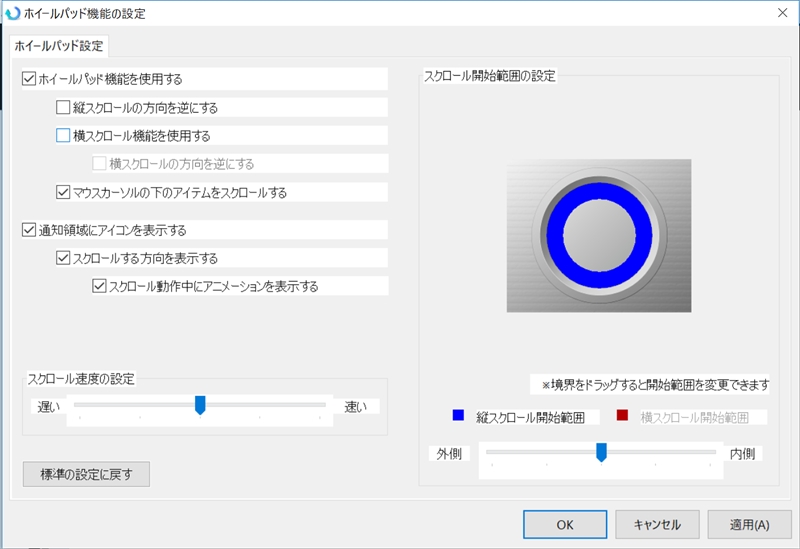Uncheck スクロールする方向を表示する option
Image resolution: width=800 pixels, height=549 pixels.
[x=63, y=258]
